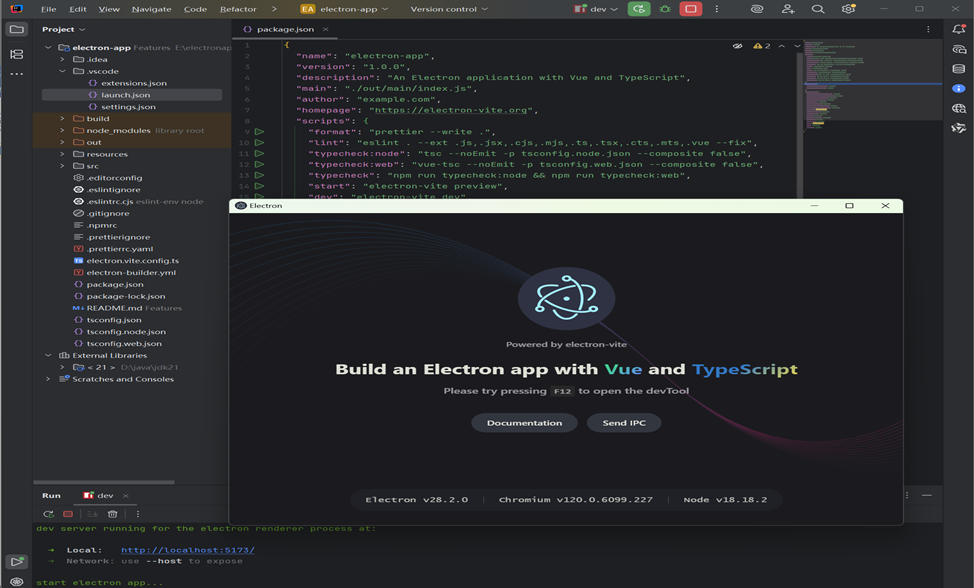Toggle reader mode eye icon in editor
The height and width of the screenshot is (588, 974).
coord(737,46)
